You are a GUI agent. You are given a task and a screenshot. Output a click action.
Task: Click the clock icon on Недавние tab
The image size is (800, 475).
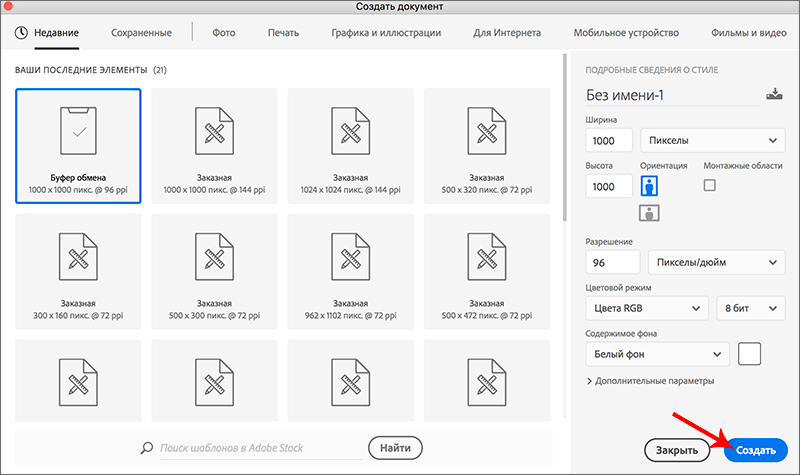22,33
